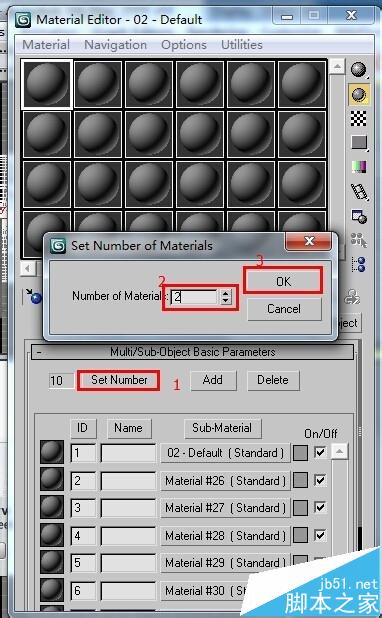Click the Name column header button

(129, 428)
